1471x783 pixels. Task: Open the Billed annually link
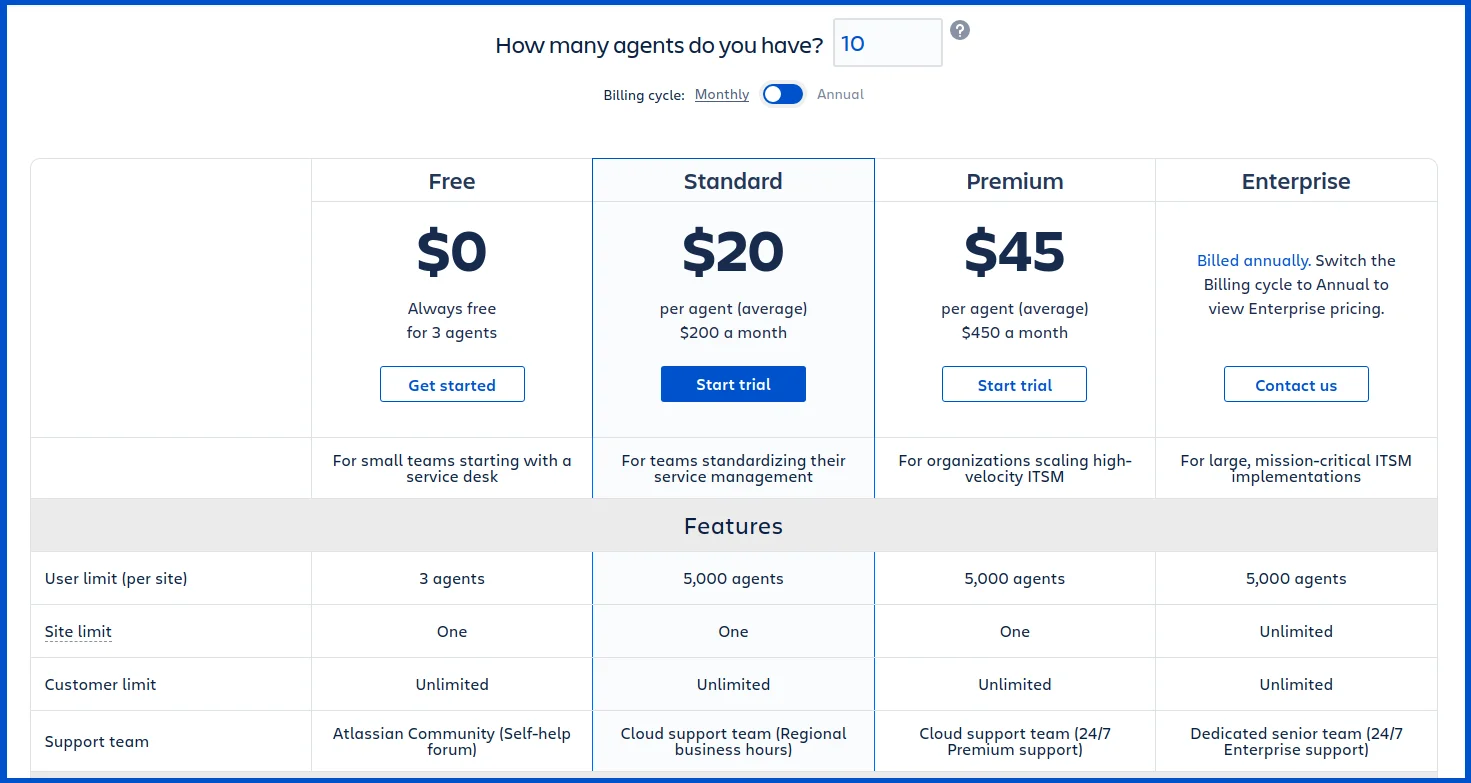click(x=1253, y=260)
